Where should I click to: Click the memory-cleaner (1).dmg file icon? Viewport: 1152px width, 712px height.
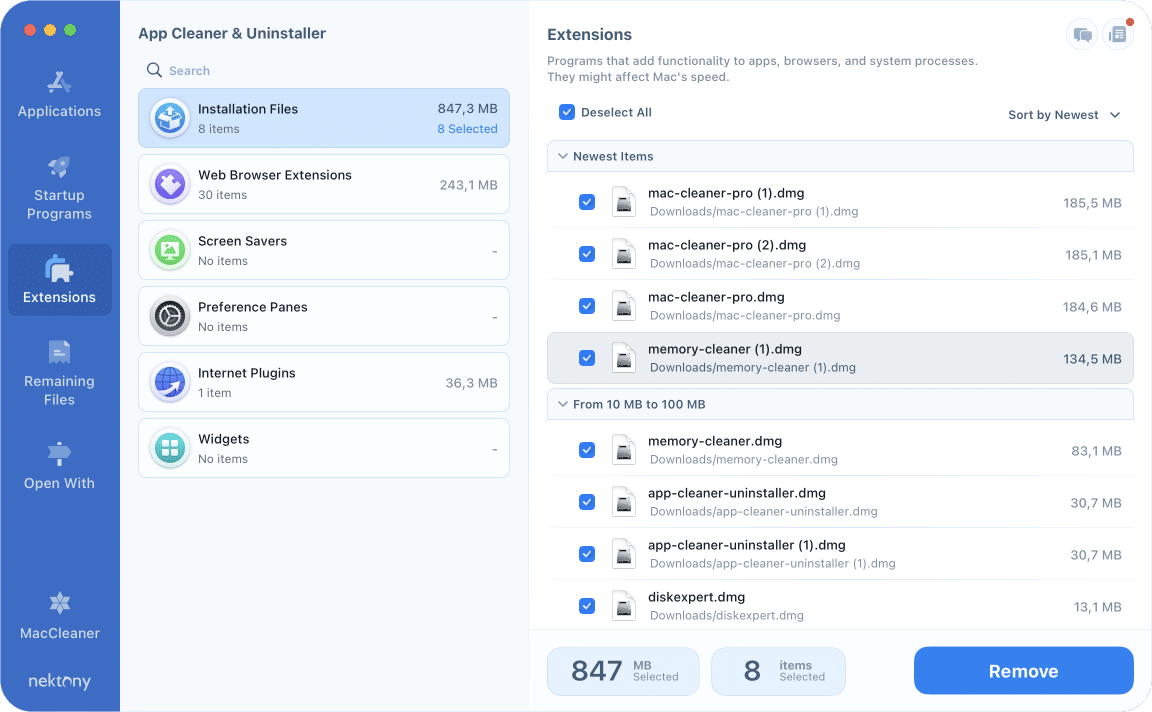click(x=624, y=358)
